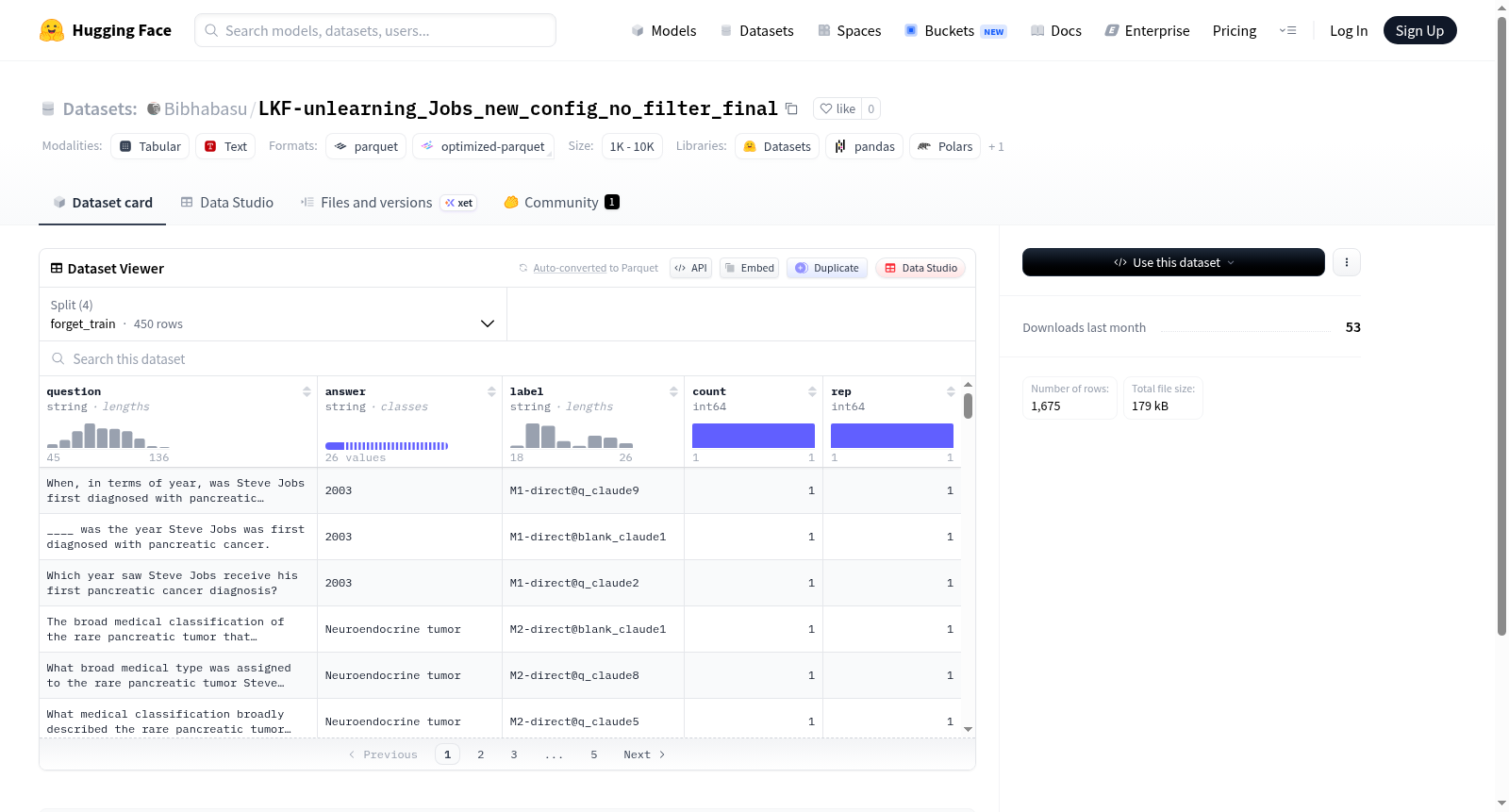Open the expanded navigation menu icon
Viewport: 1509px width, 812px height.
[1287, 31]
